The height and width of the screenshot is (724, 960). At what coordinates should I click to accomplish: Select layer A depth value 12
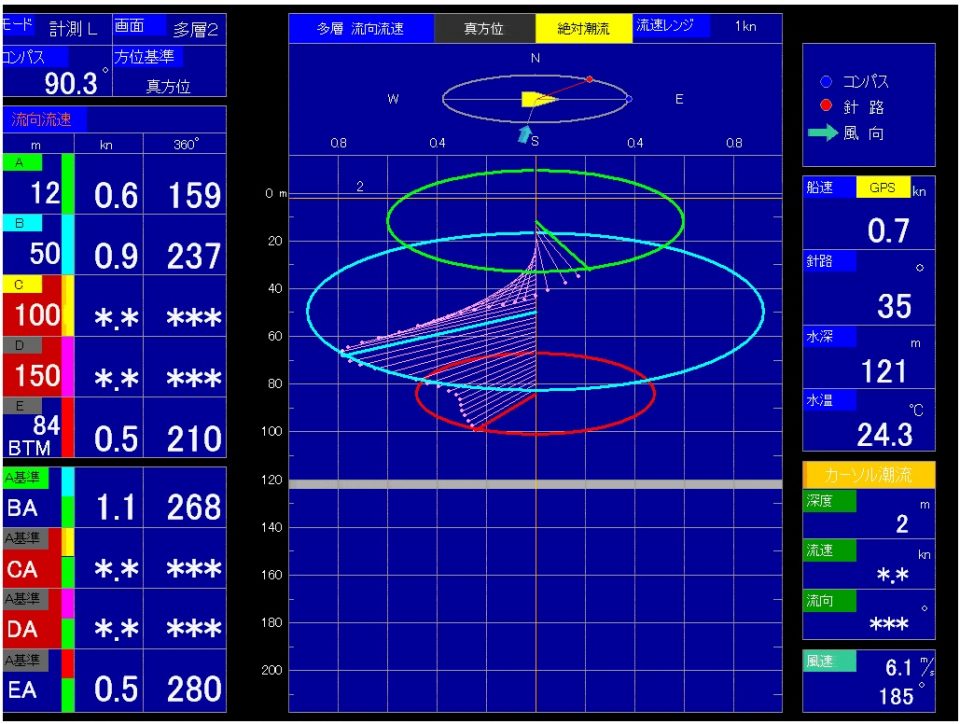click(45, 193)
